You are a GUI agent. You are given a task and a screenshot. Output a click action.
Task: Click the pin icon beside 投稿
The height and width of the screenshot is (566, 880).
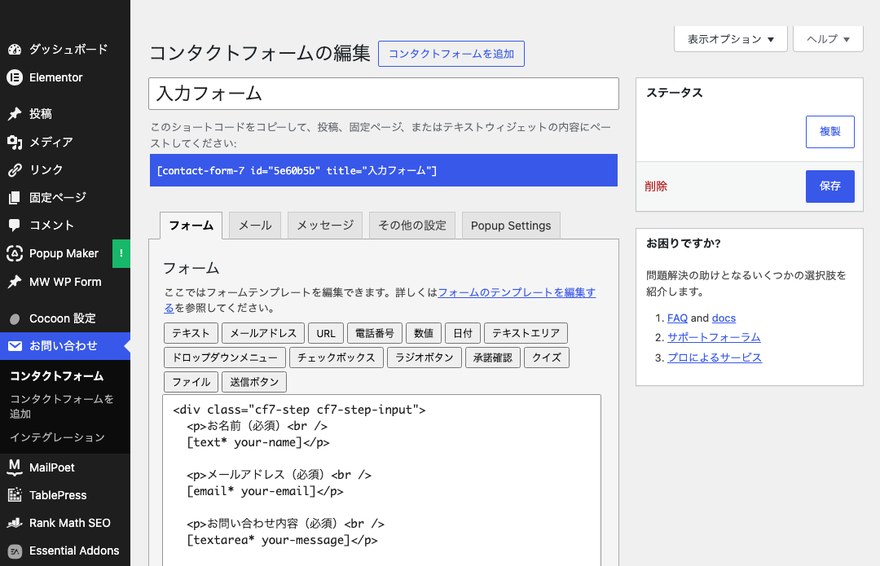pos(15,114)
